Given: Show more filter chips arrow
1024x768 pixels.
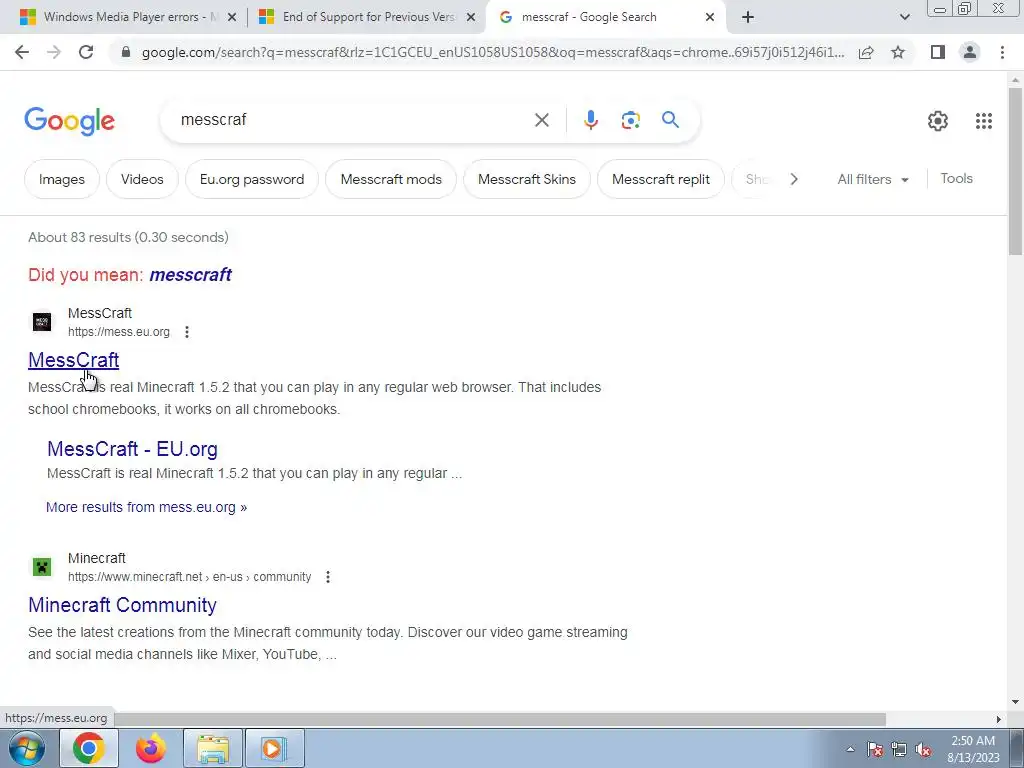Looking at the screenshot, I should pyautogui.click(x=794, y=179).
